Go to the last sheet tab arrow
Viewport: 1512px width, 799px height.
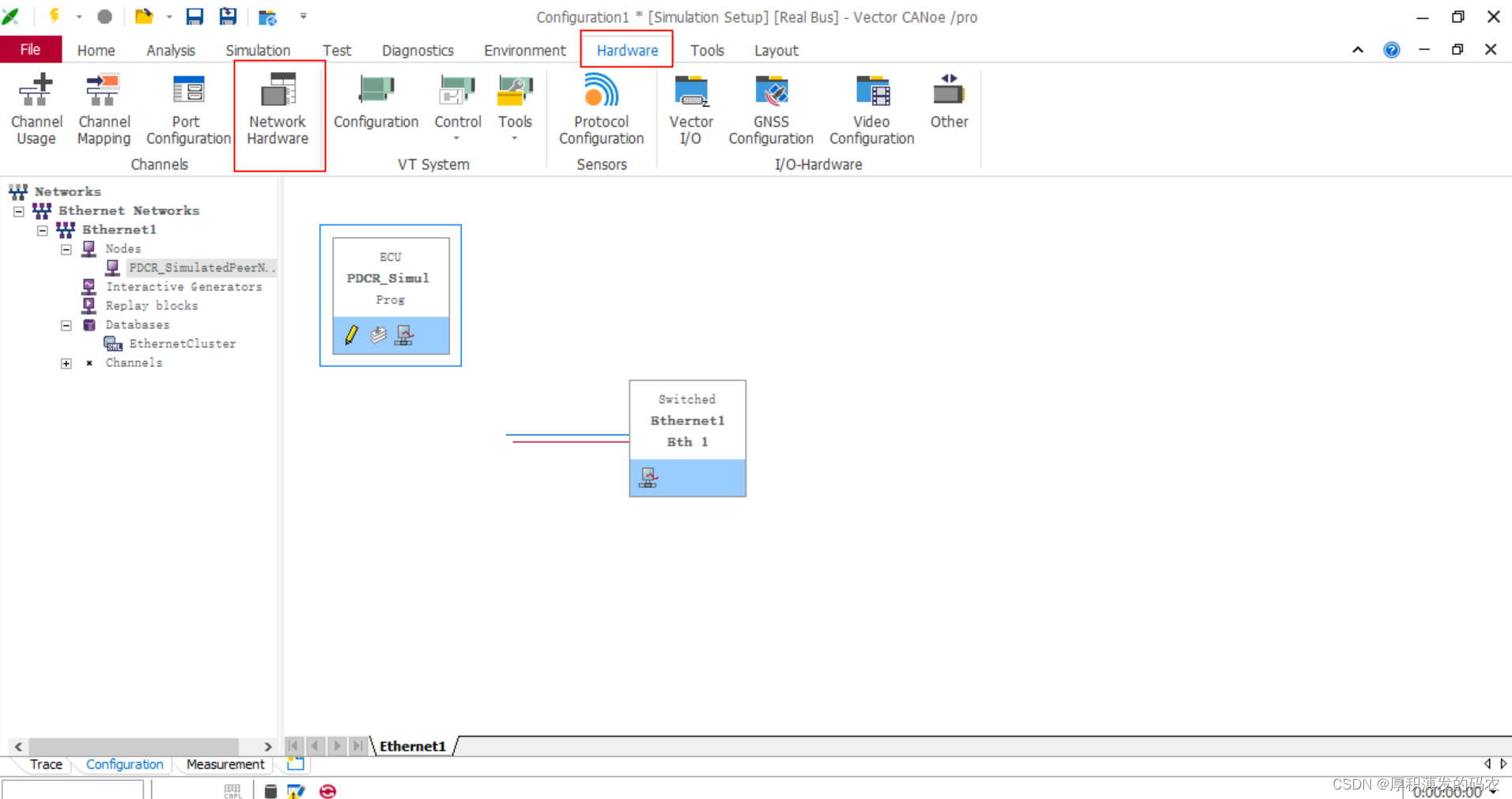358,745
